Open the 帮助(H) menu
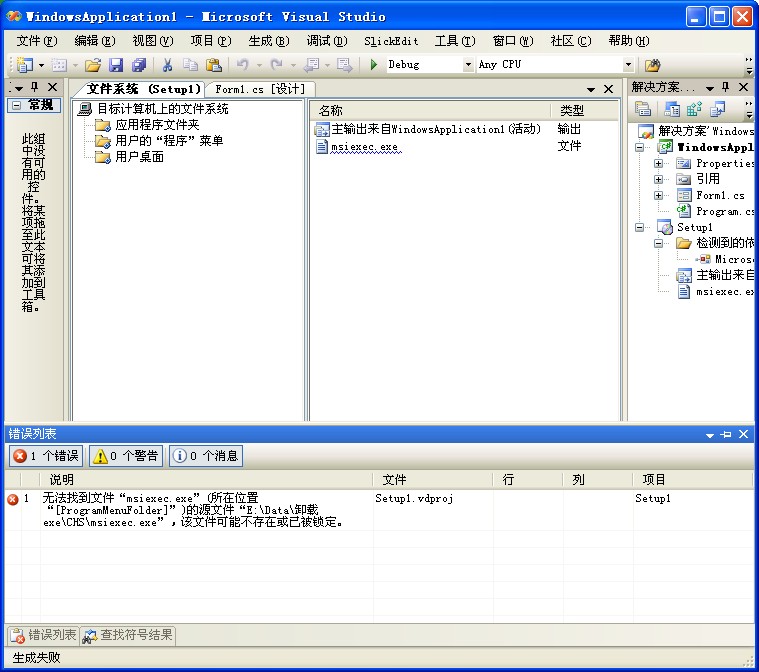This screenshot has height=672, width=759. pyautogui.click(x=629, y=41)
